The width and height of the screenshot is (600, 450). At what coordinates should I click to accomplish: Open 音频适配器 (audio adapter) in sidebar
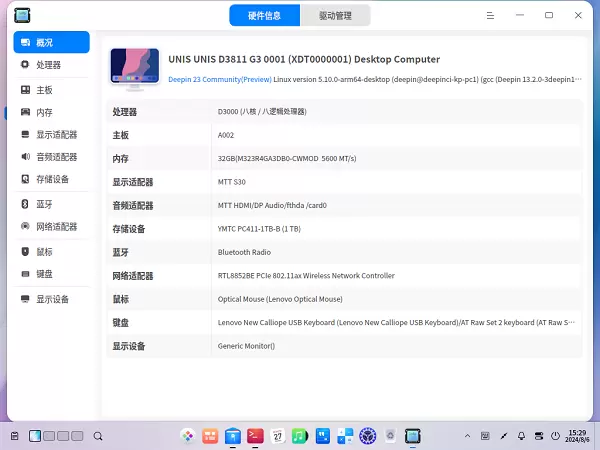56,157
